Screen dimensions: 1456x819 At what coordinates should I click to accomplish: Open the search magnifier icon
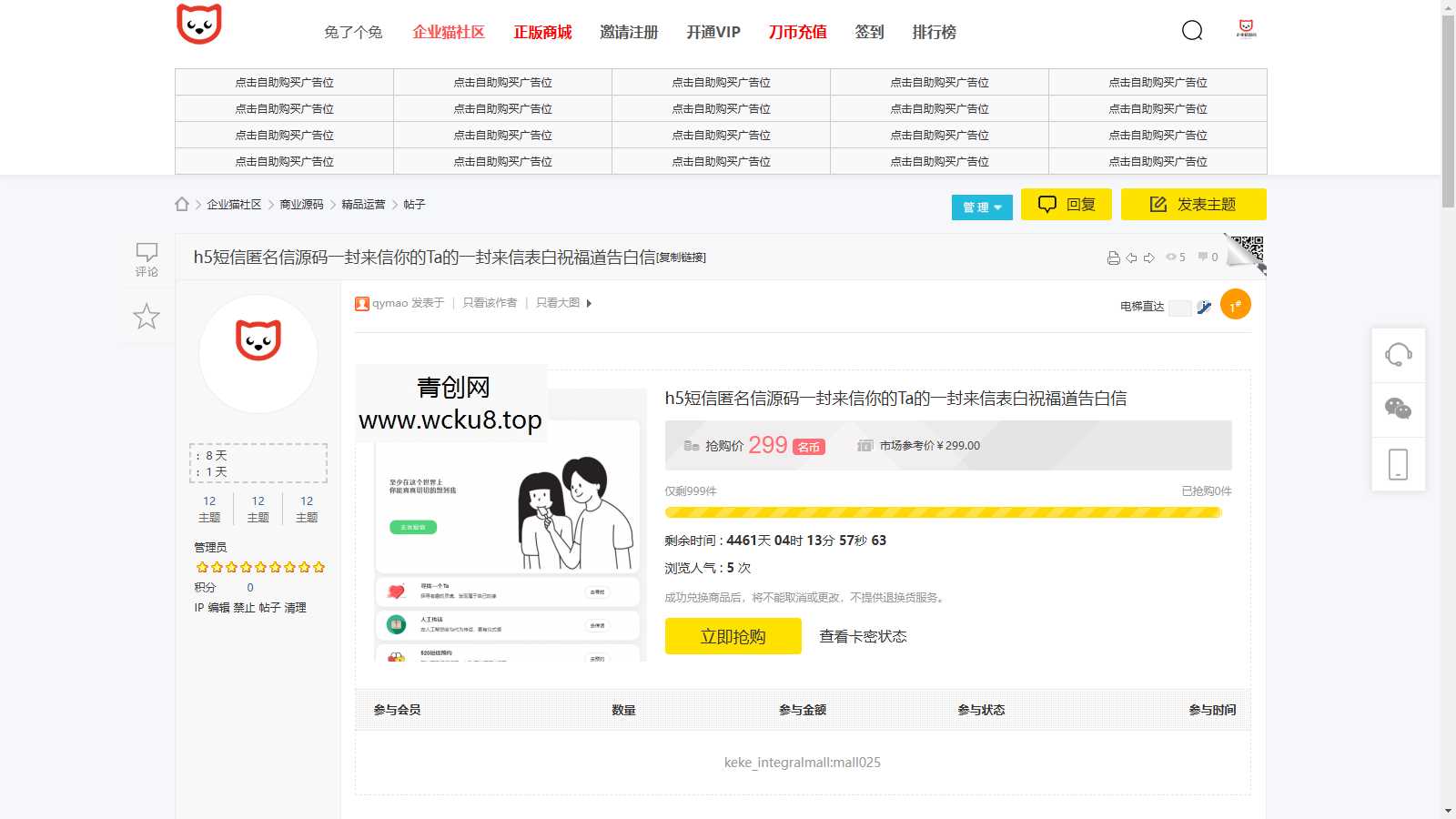[x=1192, y=30]
